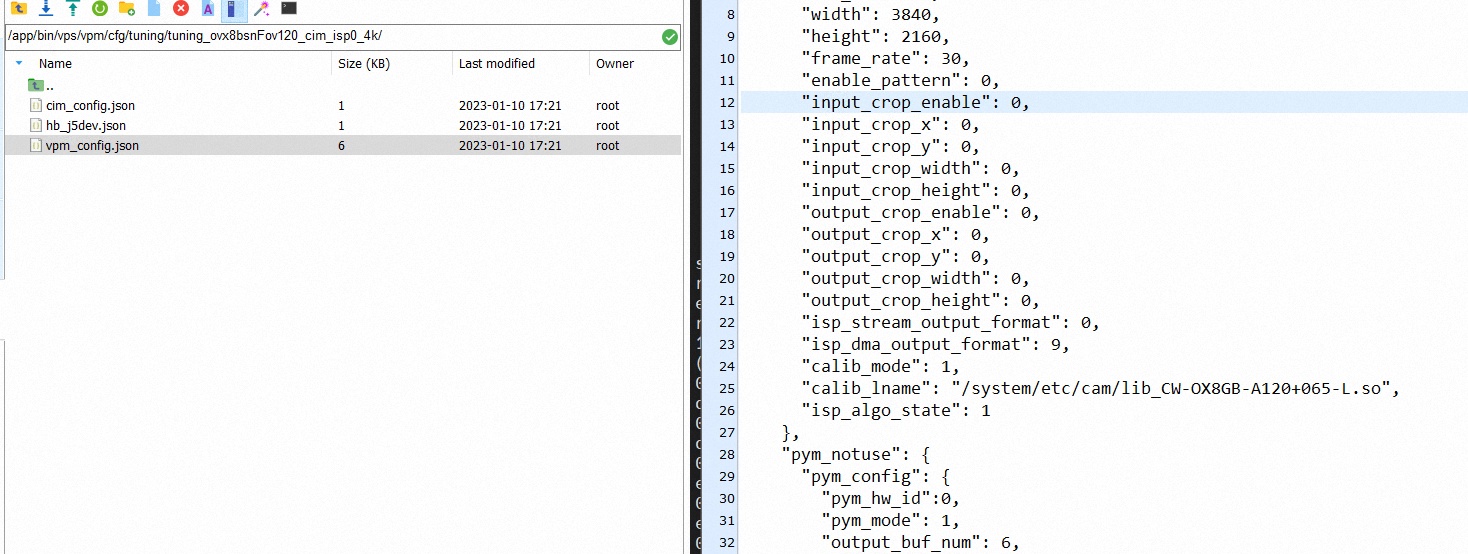Screen dimensions: 1468x554
Task: Sort files by Size (KB) column
Action: 364,63
